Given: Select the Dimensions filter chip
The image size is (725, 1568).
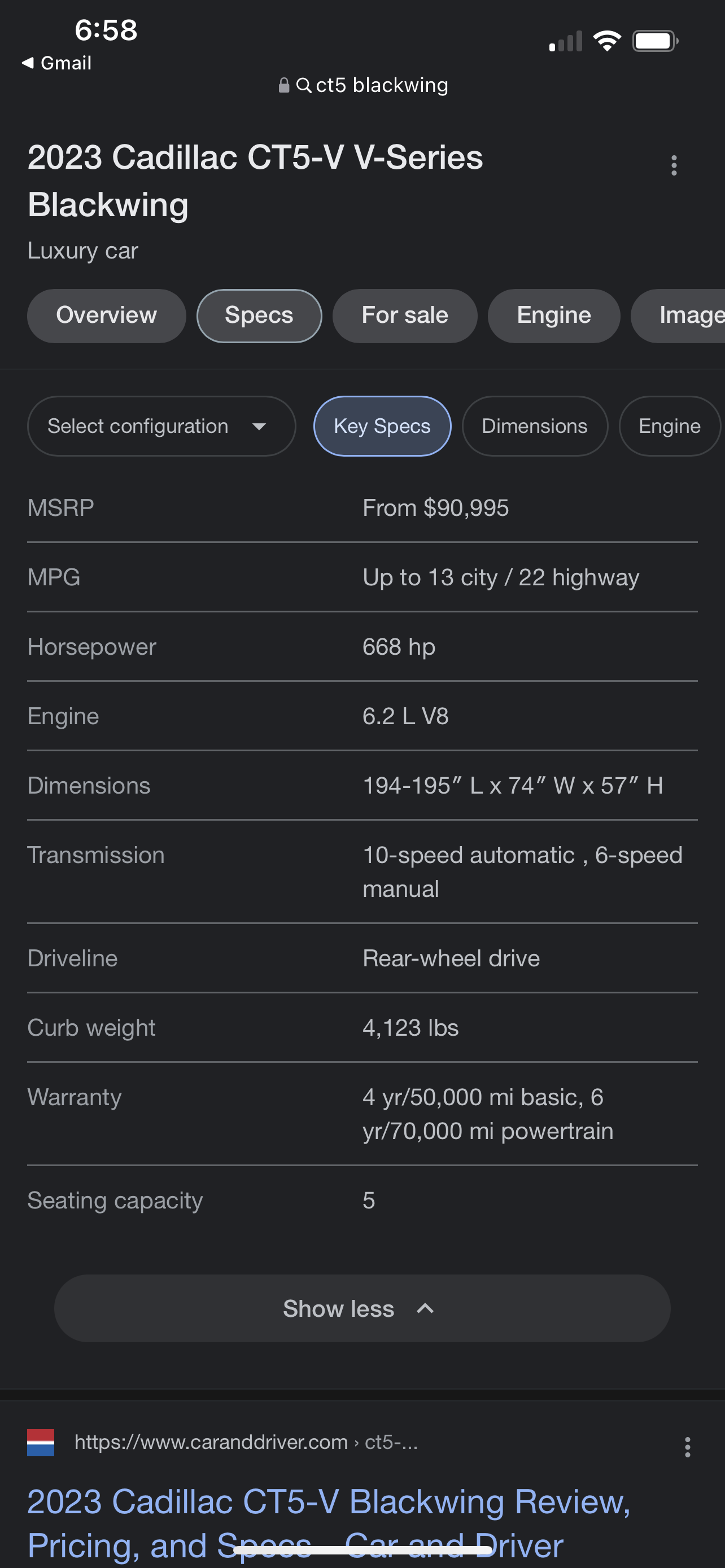Looking at the screenshot, I should 535,426.
